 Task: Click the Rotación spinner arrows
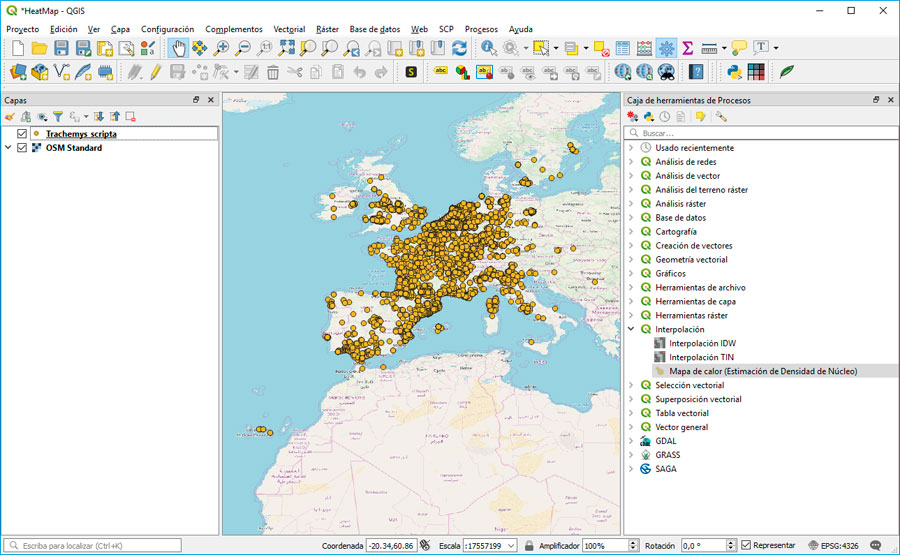[x=731, y=545]
